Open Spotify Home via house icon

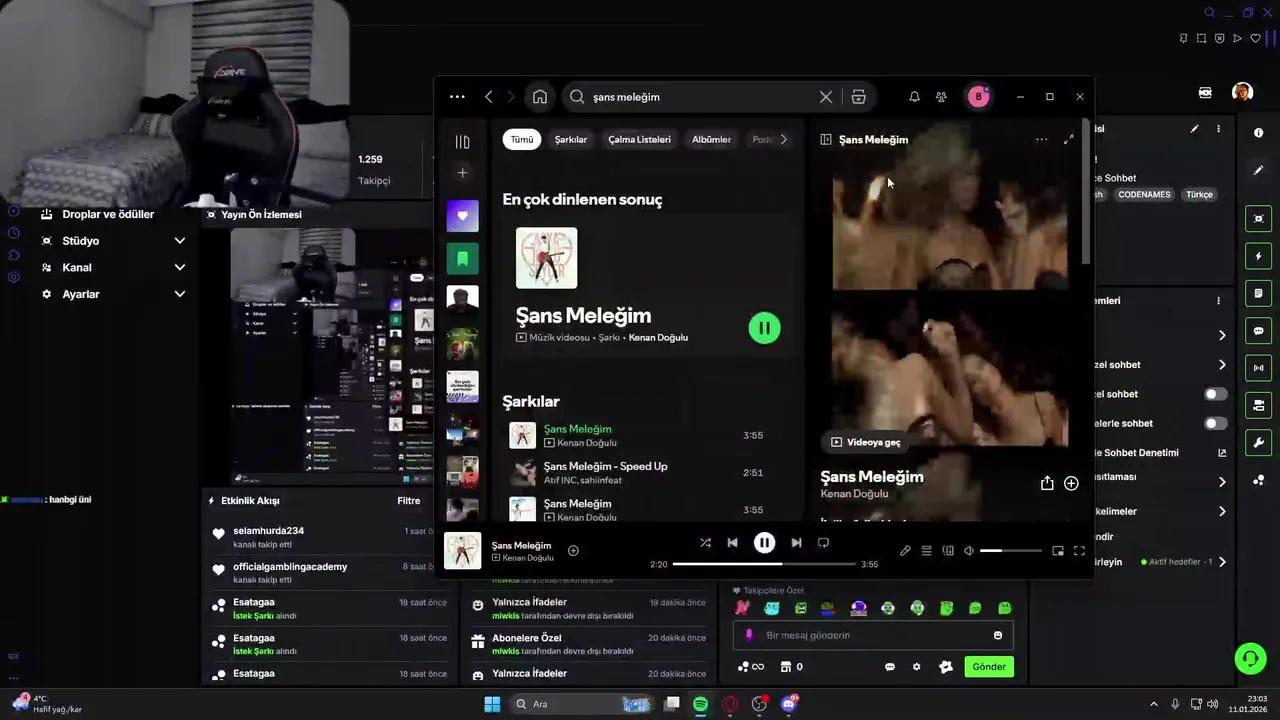pos(540,97)
